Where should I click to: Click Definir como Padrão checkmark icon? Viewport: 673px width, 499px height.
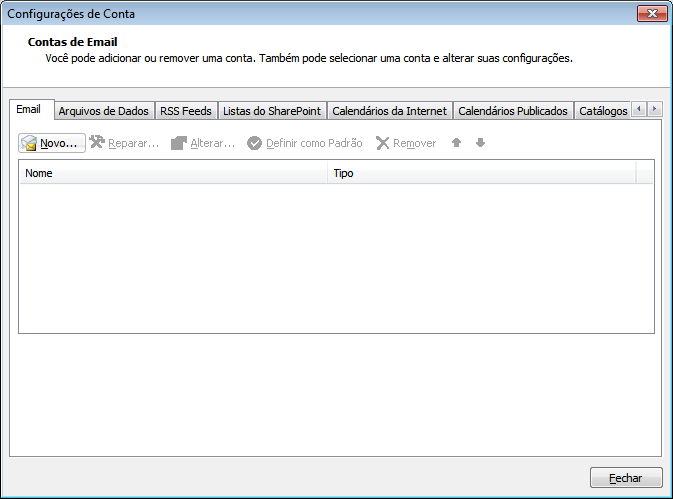point(254,143)
